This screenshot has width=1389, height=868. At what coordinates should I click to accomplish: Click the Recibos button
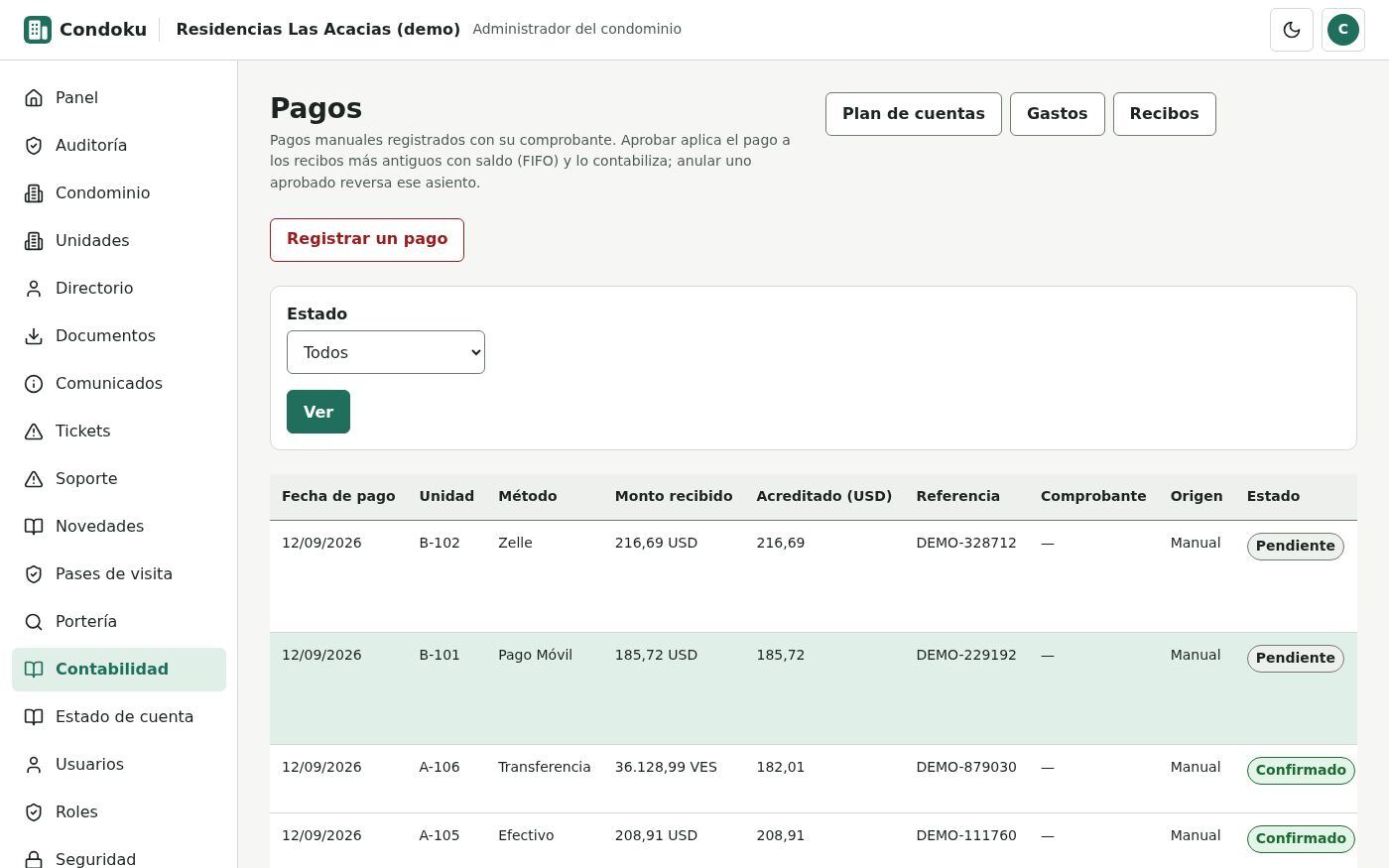click(x=1165, y=114)
